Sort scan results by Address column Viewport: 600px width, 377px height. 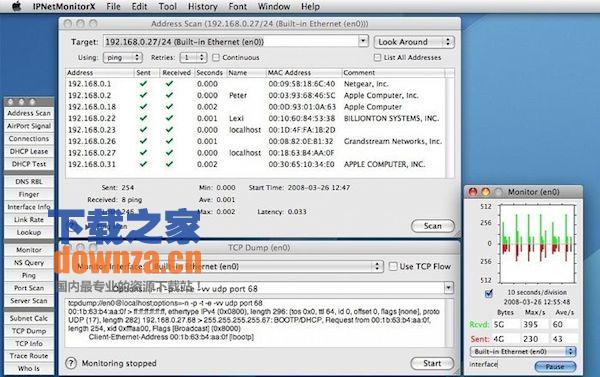tap(99, 73)
